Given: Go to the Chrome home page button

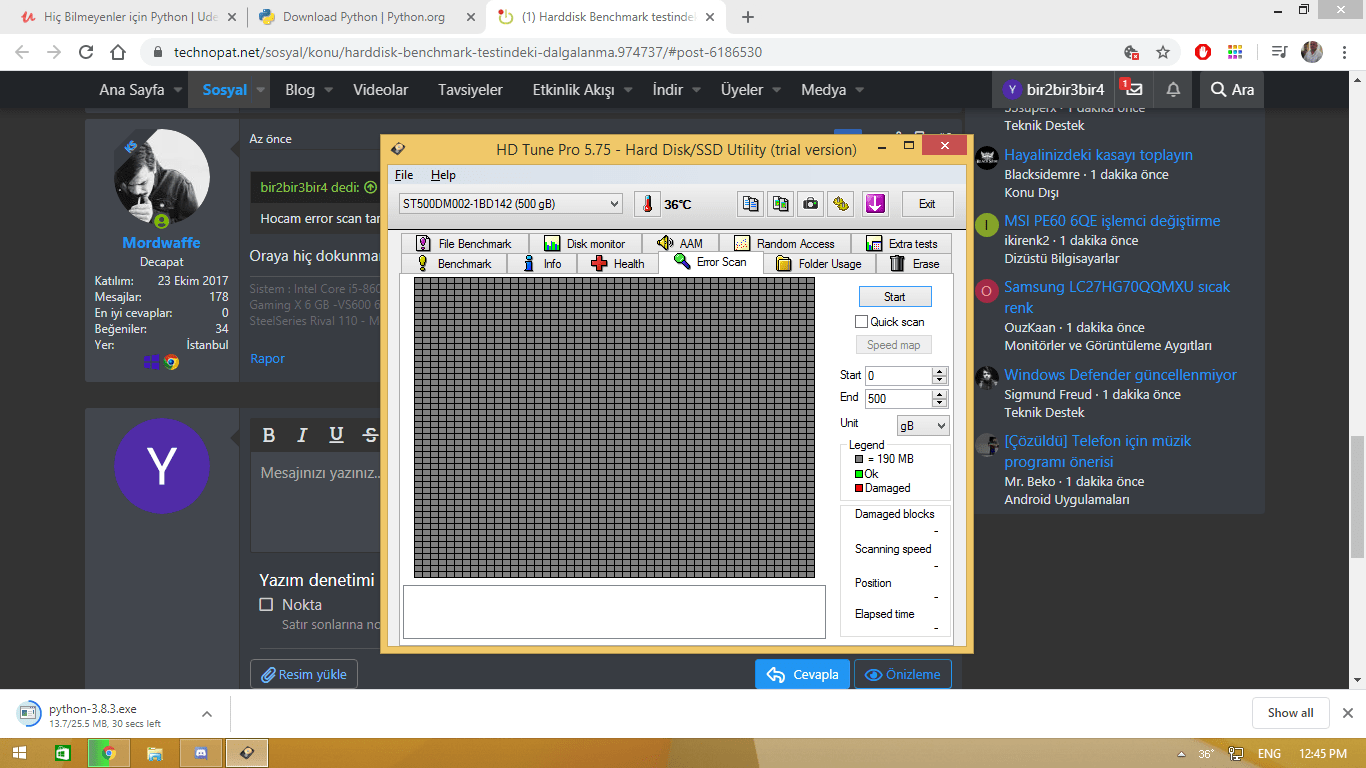Looking at the screenshot, I should [118, 52].
